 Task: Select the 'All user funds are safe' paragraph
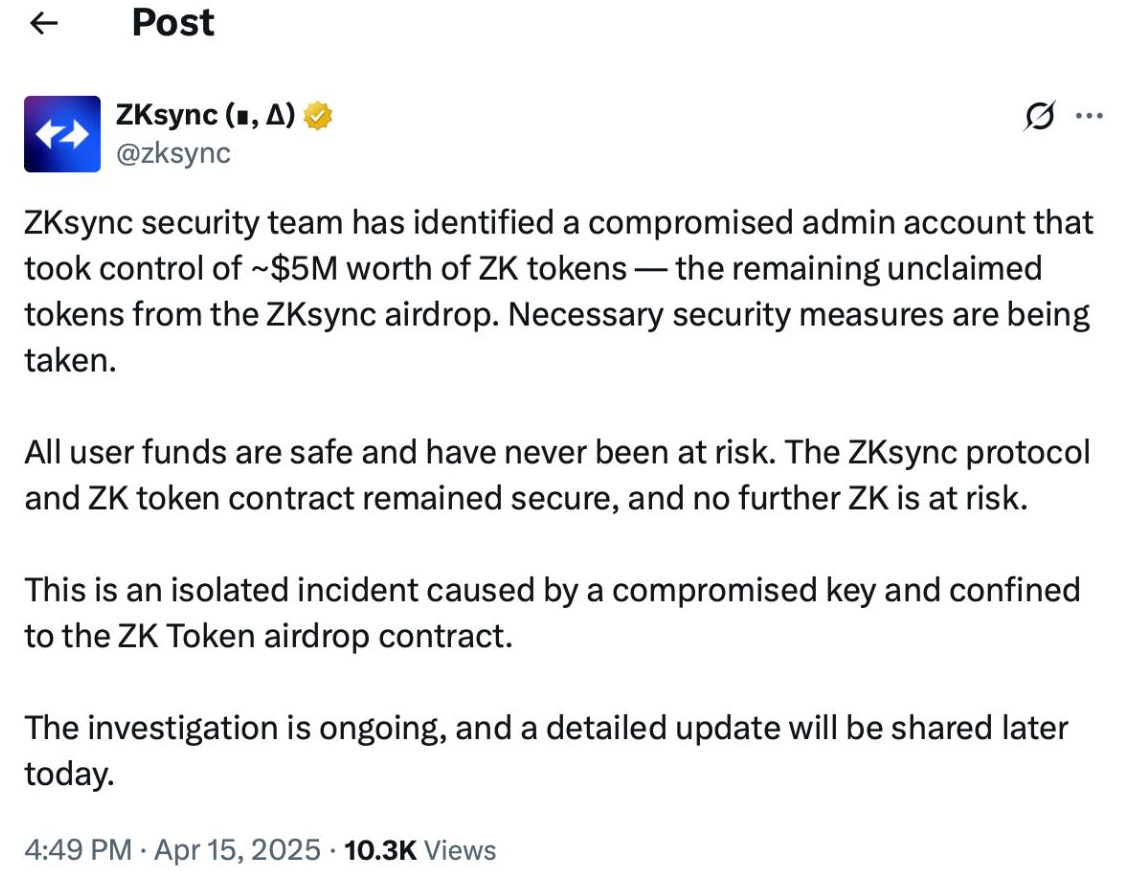pos(557,476)
